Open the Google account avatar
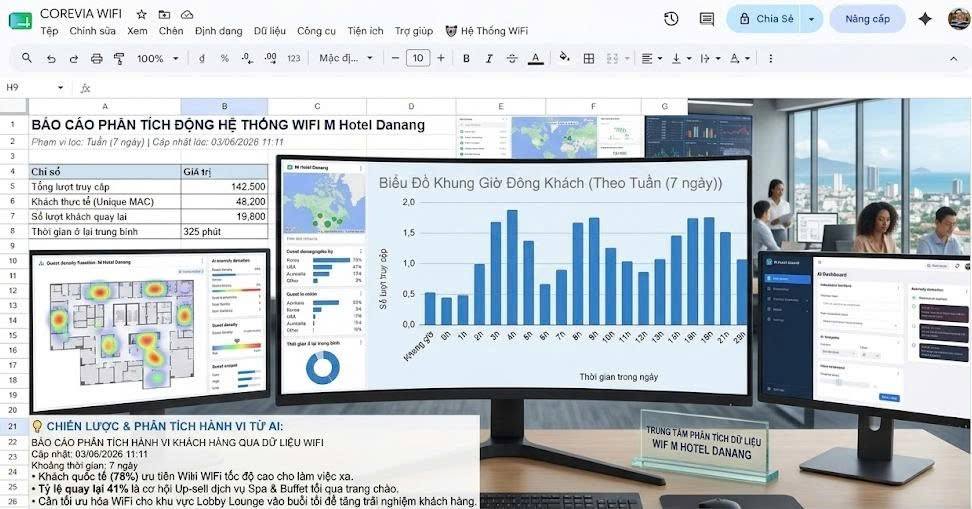 point(960,19)
